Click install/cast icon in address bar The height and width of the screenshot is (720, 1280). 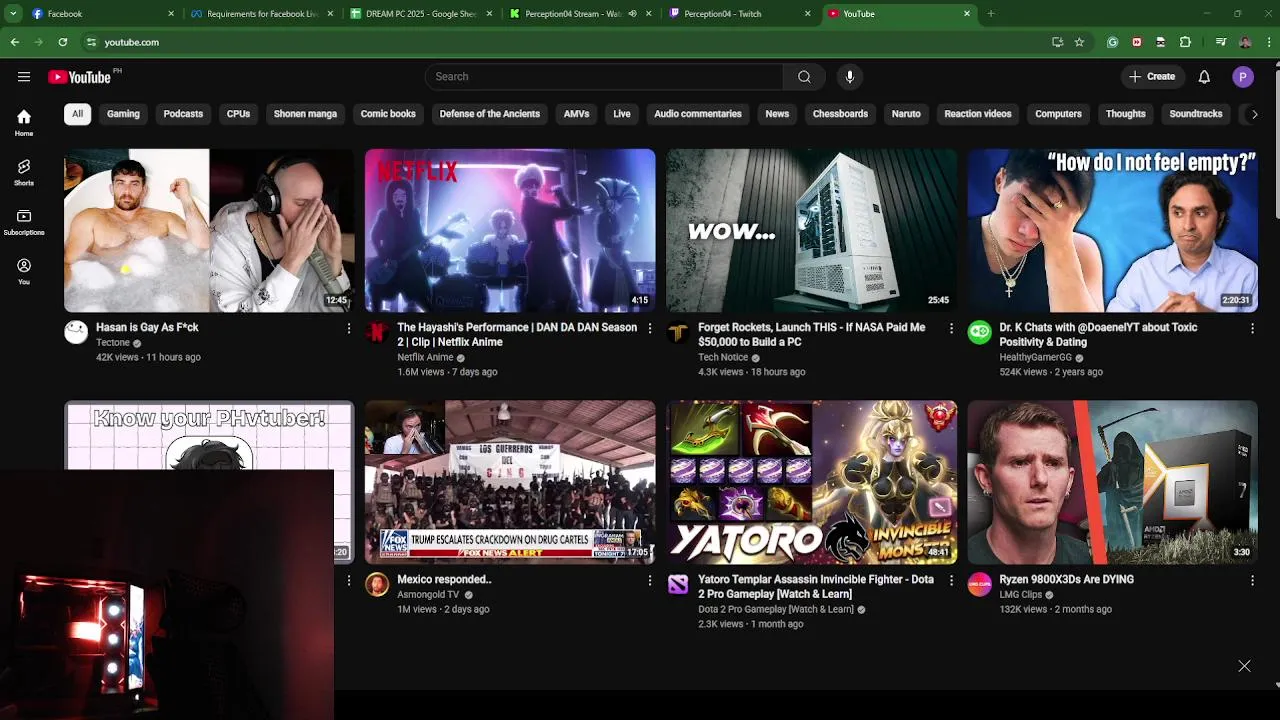click(1057, 42)
